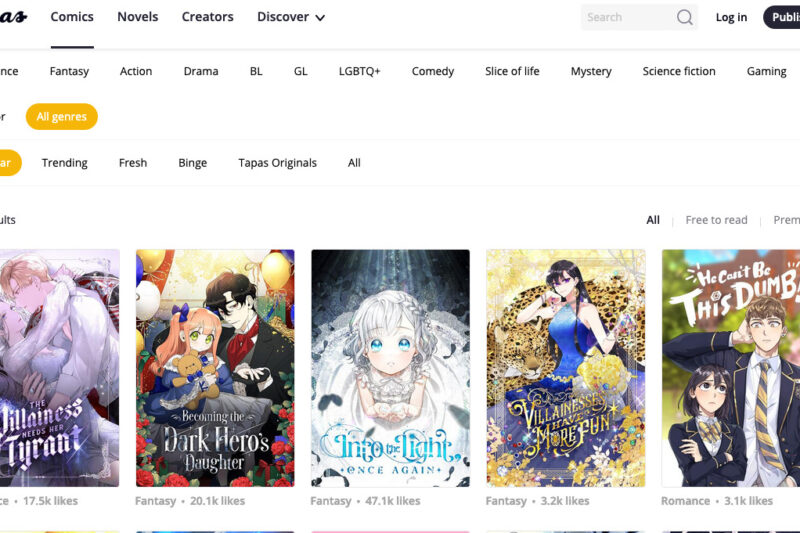Click 'Romance • 3.1k likes' caption
This screenshot has height=533, width=800.
(x=717, y=501)
